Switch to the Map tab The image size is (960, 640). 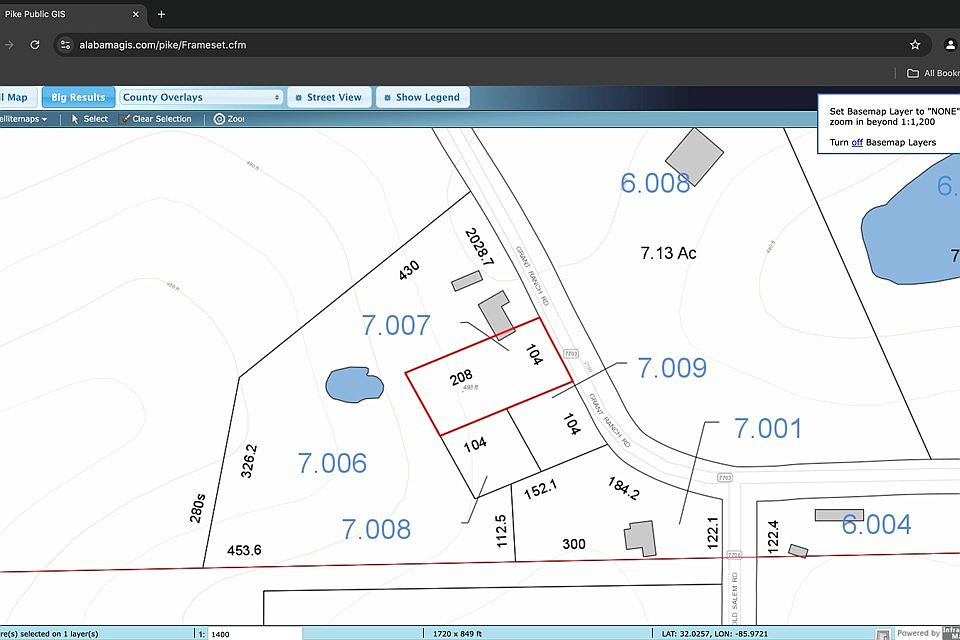(x=17, y=97)
